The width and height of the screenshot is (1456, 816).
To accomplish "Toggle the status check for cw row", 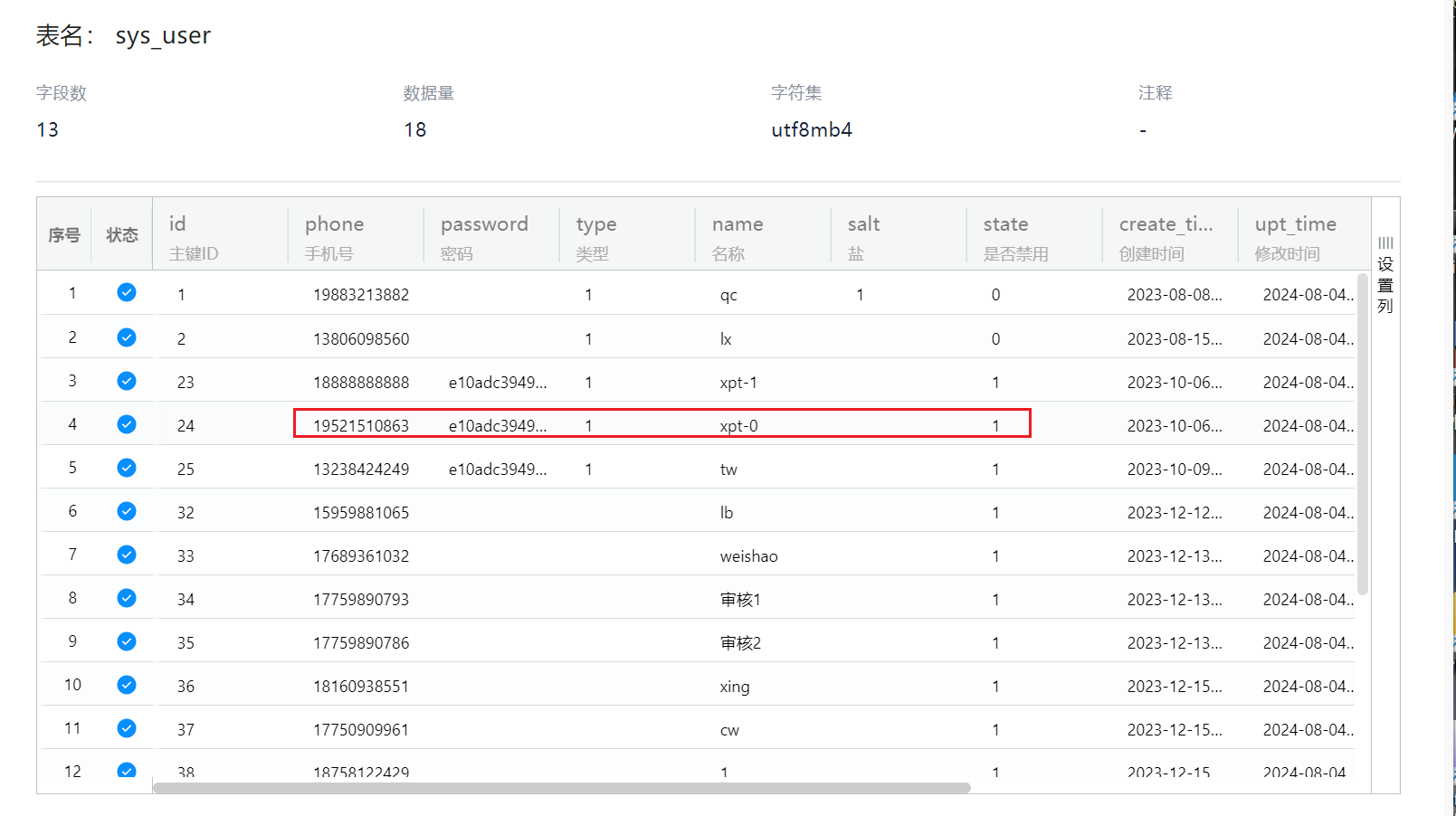I will [x=127, y=728].
